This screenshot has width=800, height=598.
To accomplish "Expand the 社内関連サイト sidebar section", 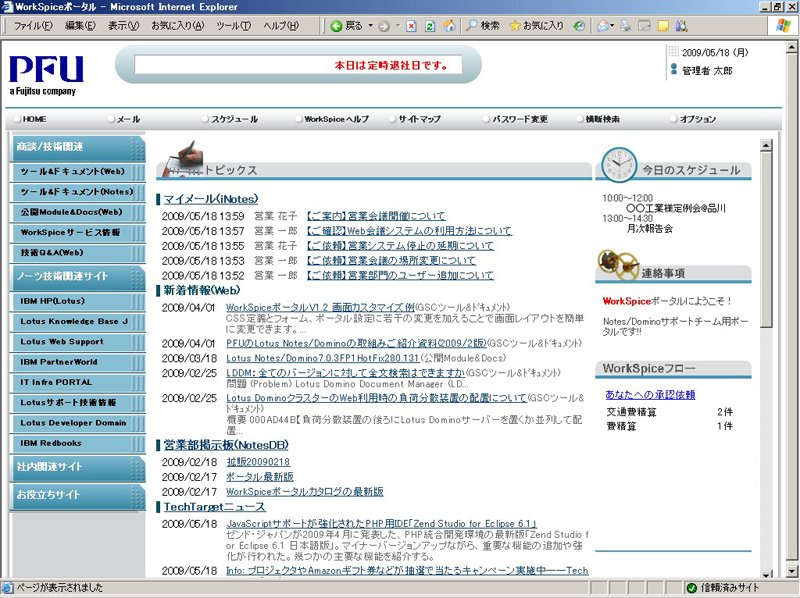I will point(78,468).
